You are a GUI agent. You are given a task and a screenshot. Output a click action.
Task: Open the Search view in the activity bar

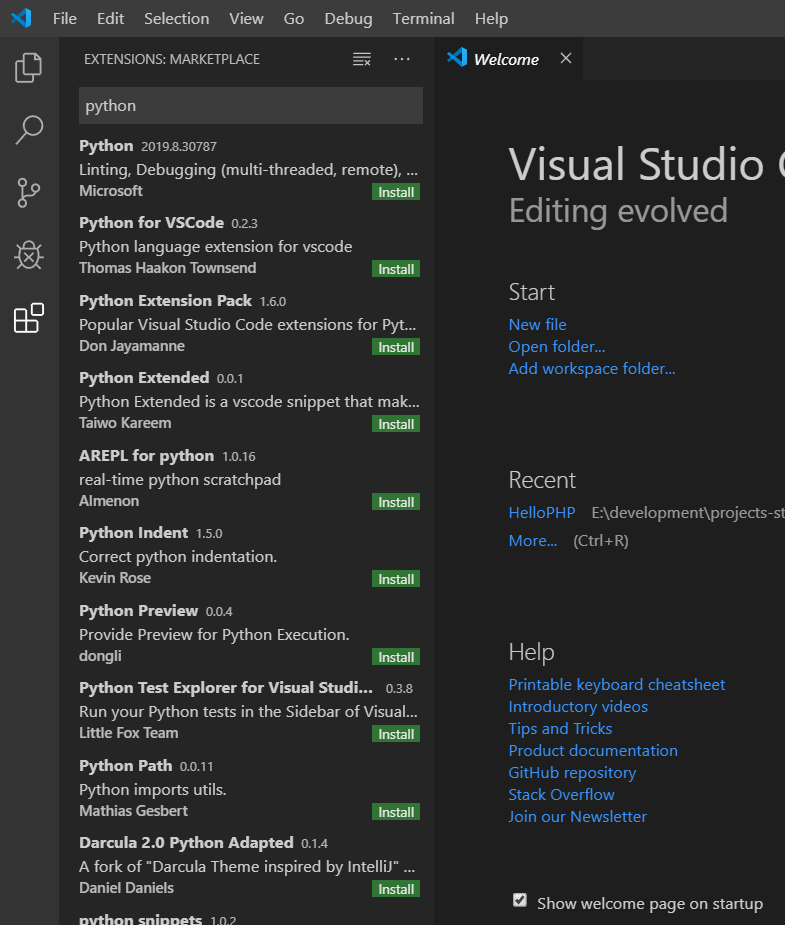point(28,130)
